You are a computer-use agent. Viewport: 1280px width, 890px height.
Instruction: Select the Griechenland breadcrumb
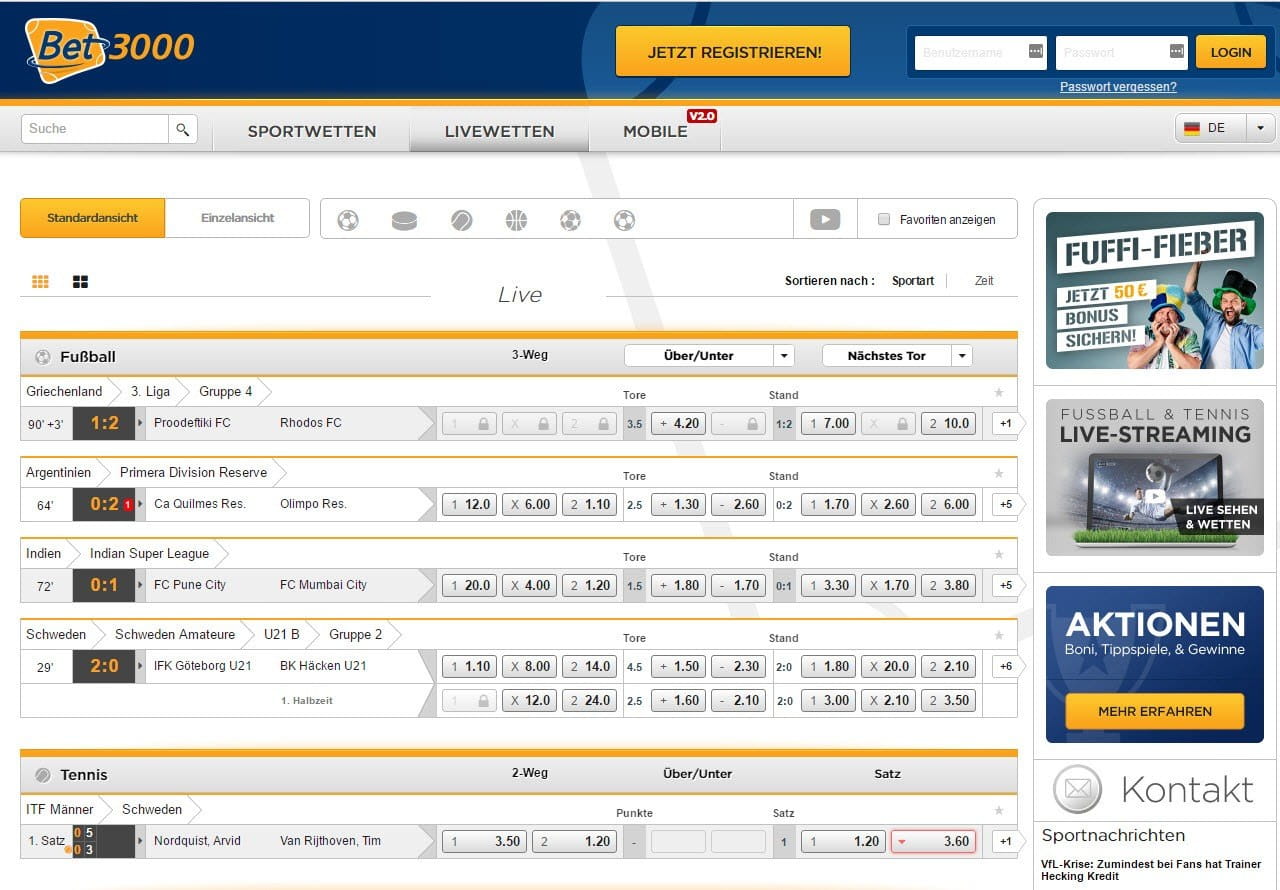tap(64, 391)
